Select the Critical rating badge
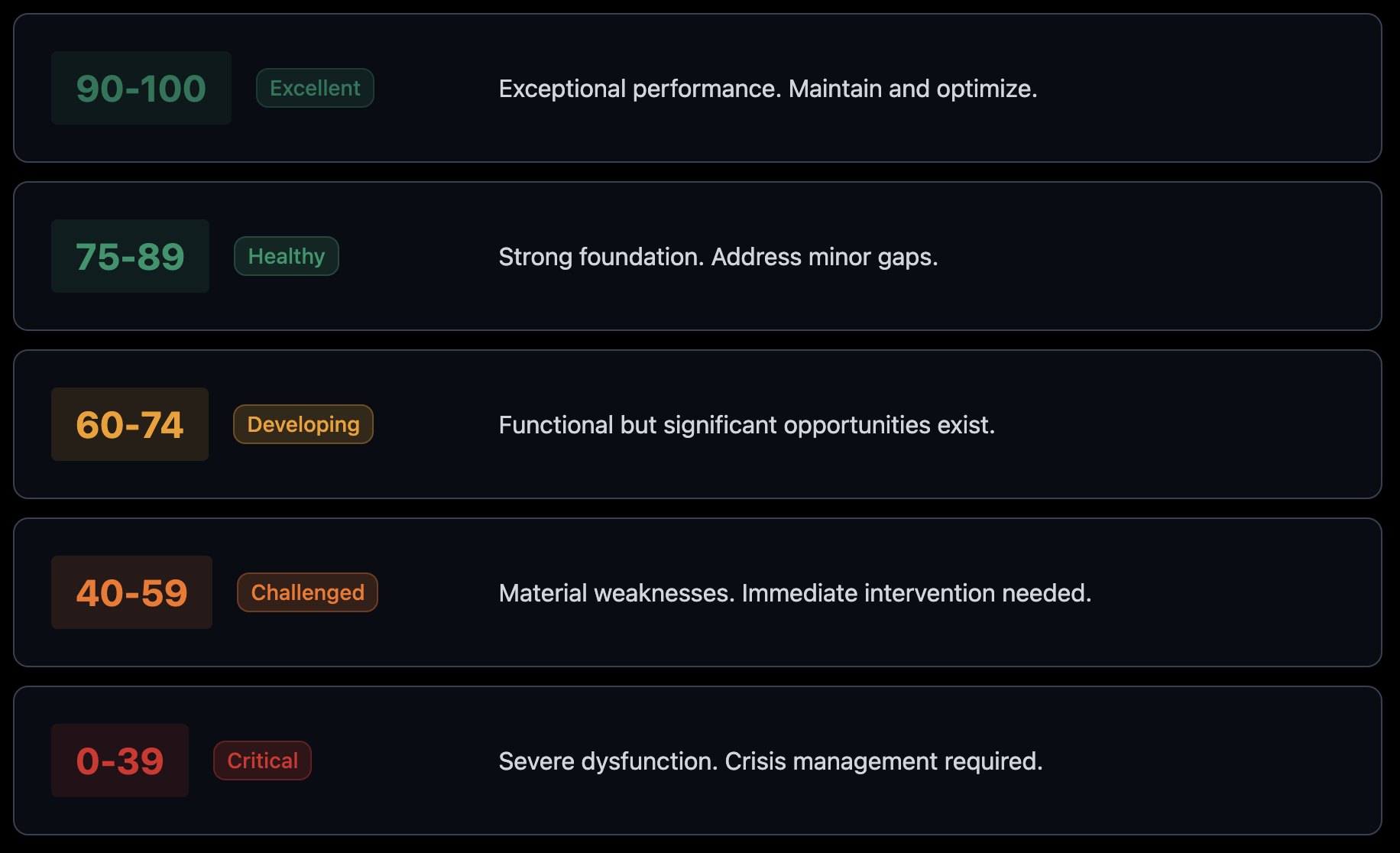Screen dimensions: 1400x853 coord(262,761)
